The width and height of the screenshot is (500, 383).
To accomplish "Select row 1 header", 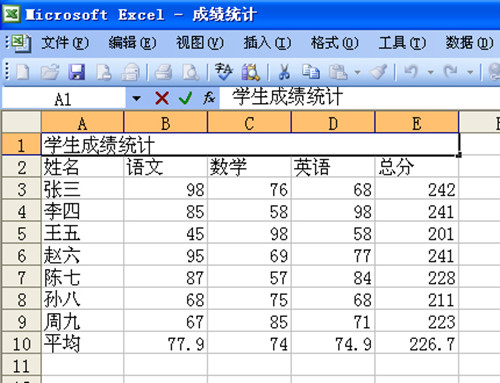I will (x=22, y=145).
